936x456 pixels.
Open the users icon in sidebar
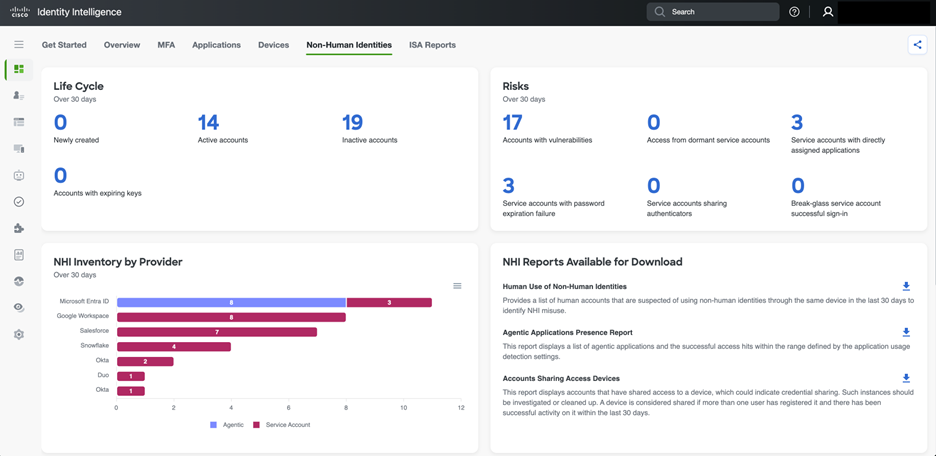coord(18,96)
